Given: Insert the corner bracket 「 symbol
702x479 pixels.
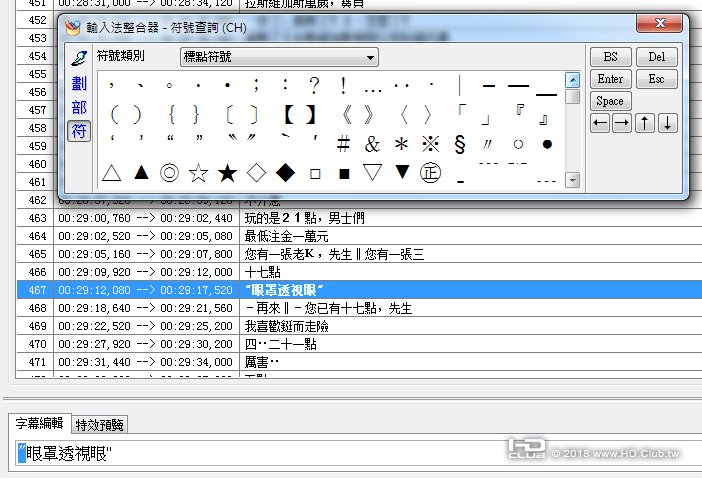Looking at the screenshot, I should [x=462, y=110].
